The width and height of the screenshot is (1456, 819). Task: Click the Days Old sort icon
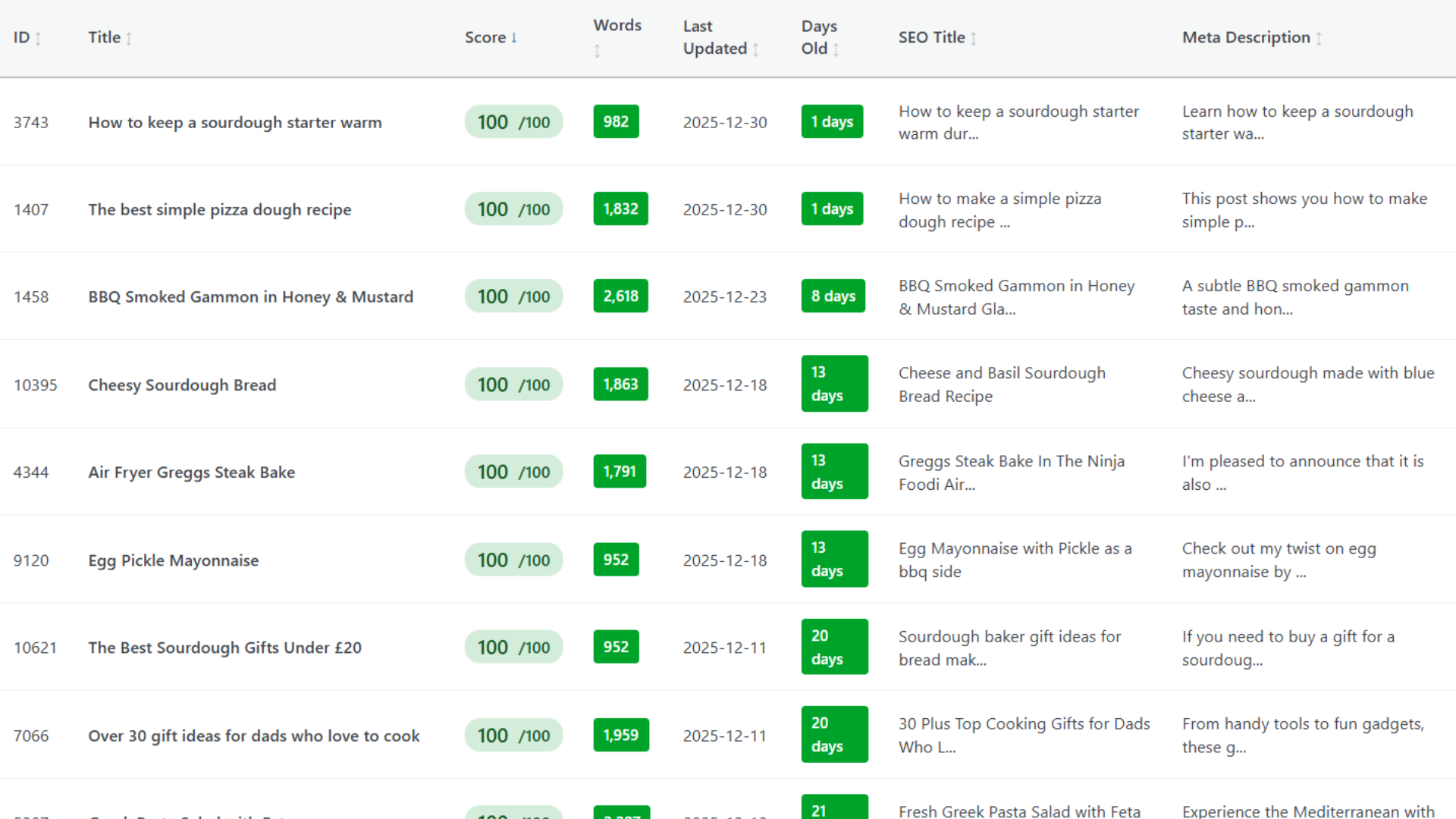(x=836, y=49)
